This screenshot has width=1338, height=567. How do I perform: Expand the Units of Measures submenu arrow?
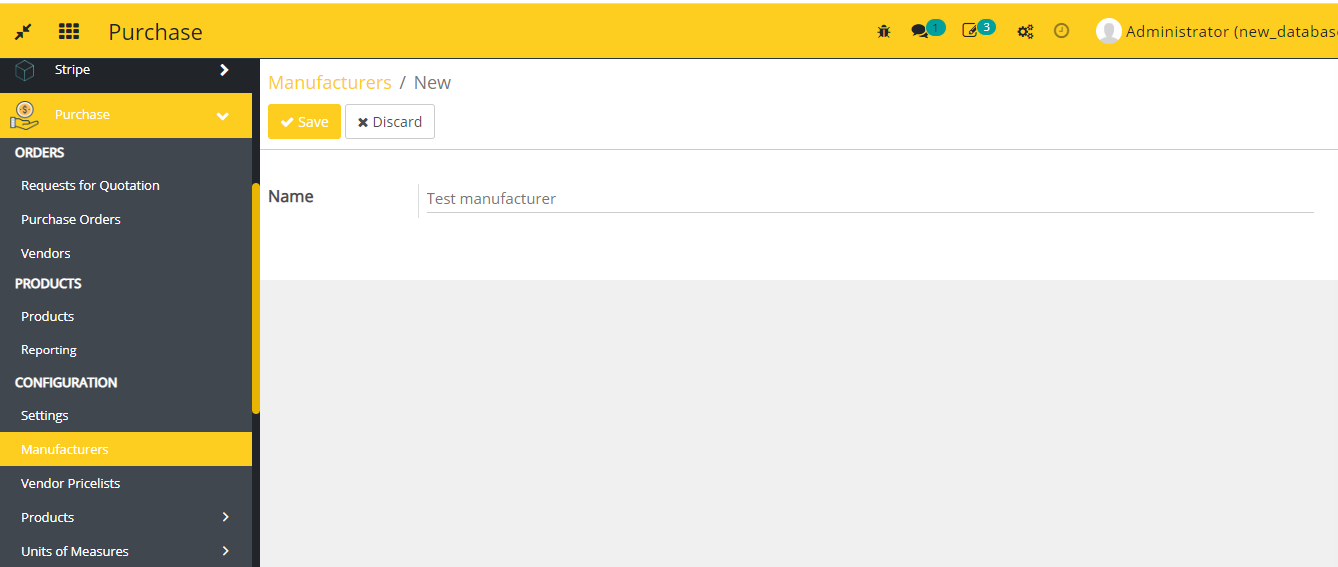pos(225,551)
